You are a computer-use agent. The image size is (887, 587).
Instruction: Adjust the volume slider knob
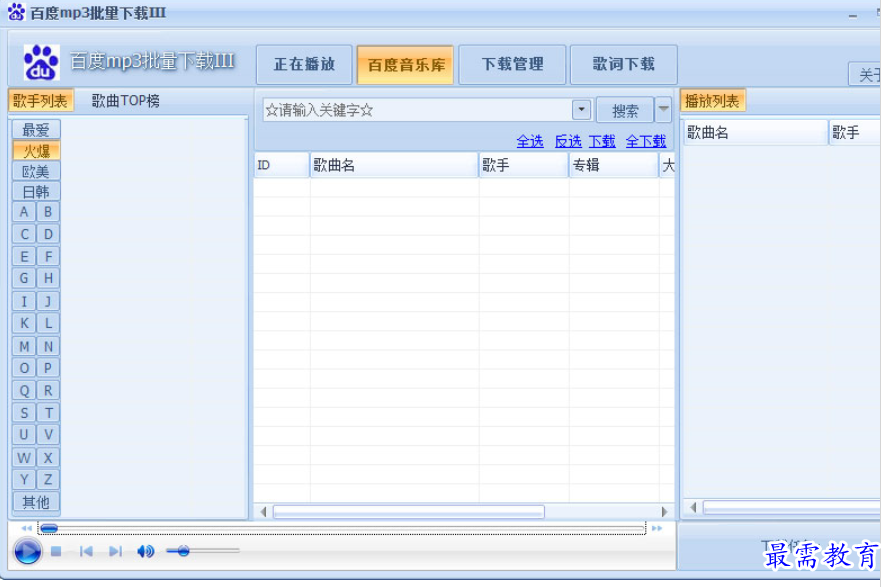[183, 551]
